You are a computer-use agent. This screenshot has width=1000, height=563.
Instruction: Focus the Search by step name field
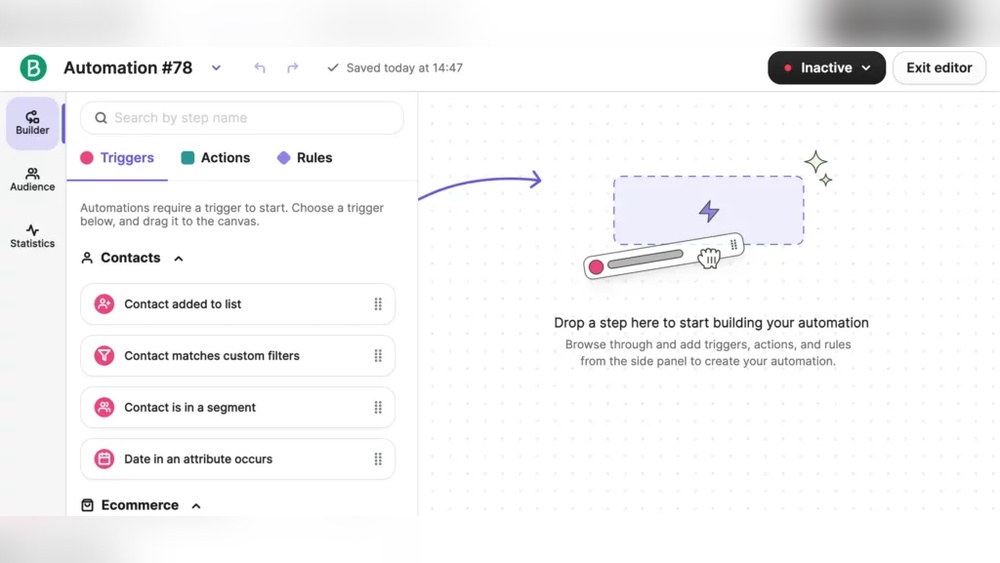[242, 118]
